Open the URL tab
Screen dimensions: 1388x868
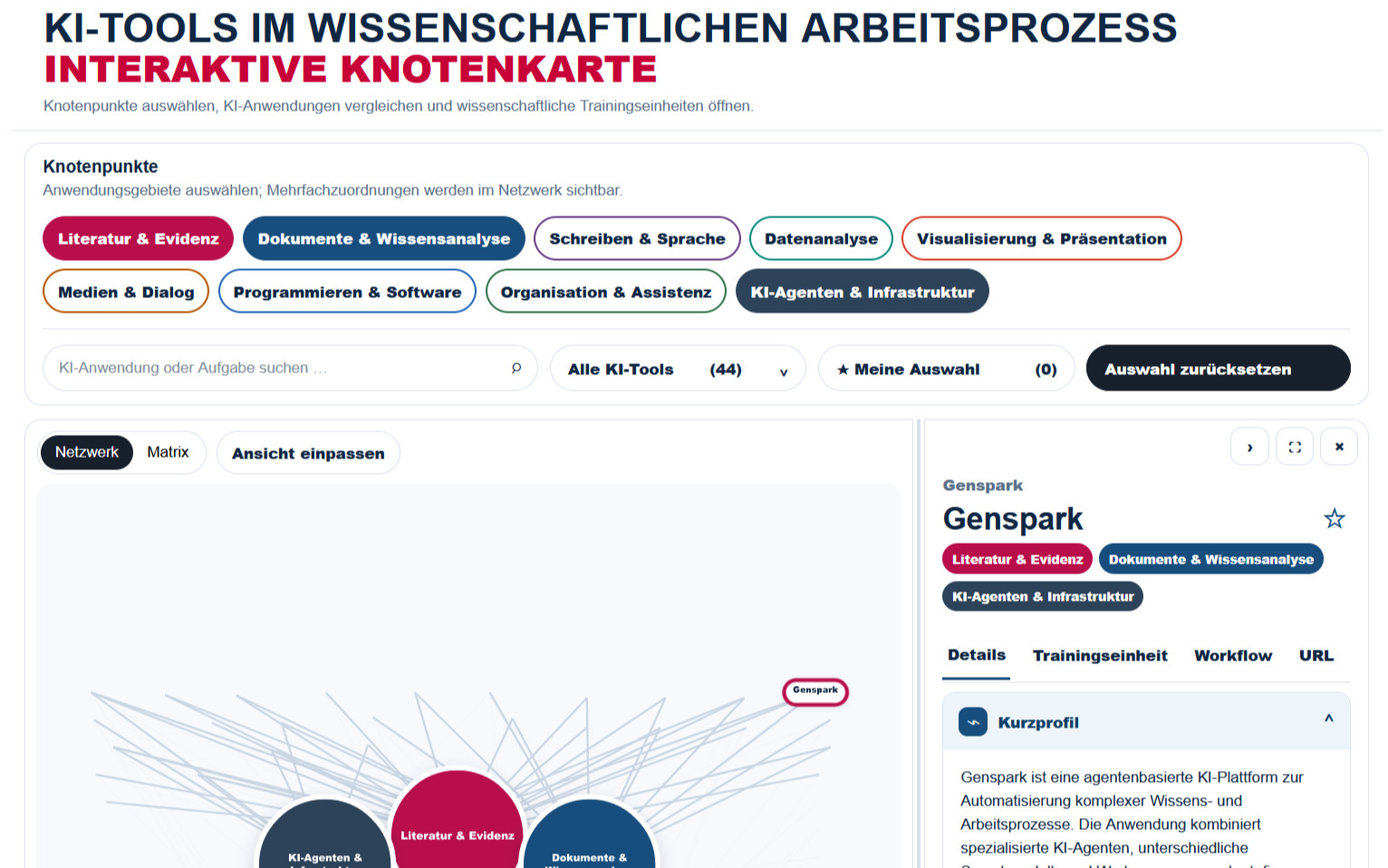pyautogui.click(x=1316, y=655)
